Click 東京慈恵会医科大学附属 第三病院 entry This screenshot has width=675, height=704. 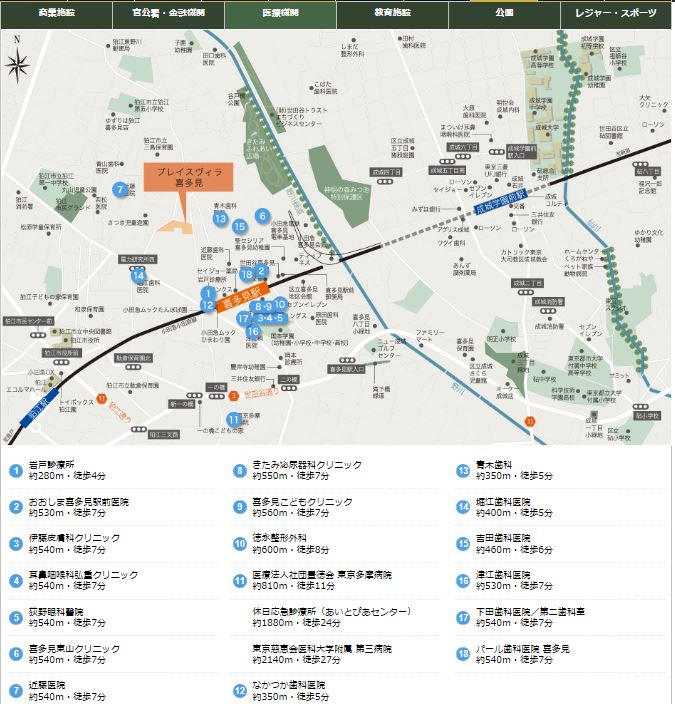tap(322, 646)
